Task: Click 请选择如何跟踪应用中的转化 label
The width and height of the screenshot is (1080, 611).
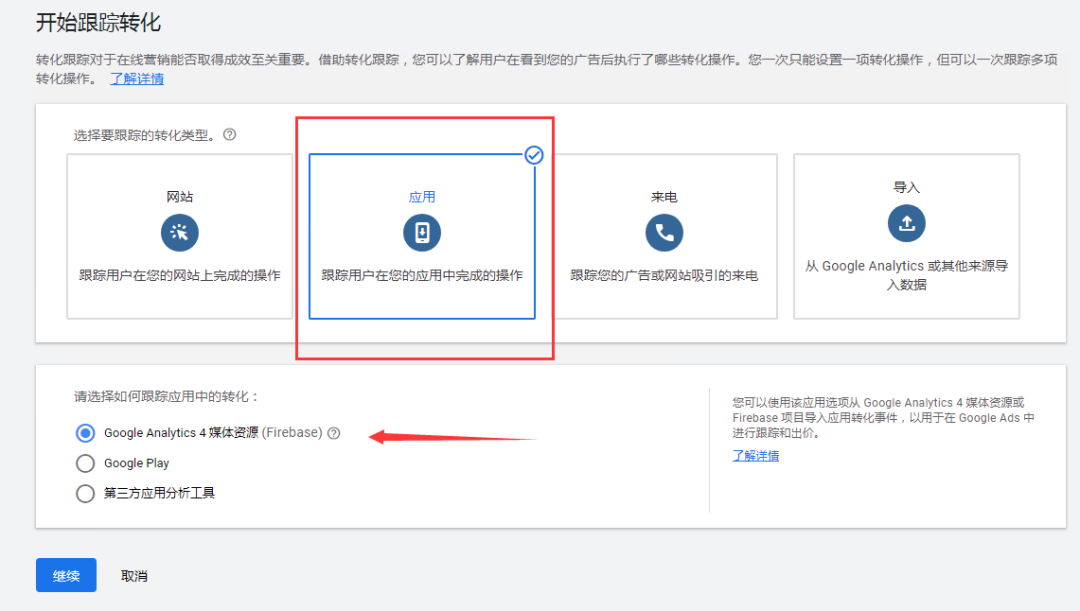Action: tap(167, 396)
